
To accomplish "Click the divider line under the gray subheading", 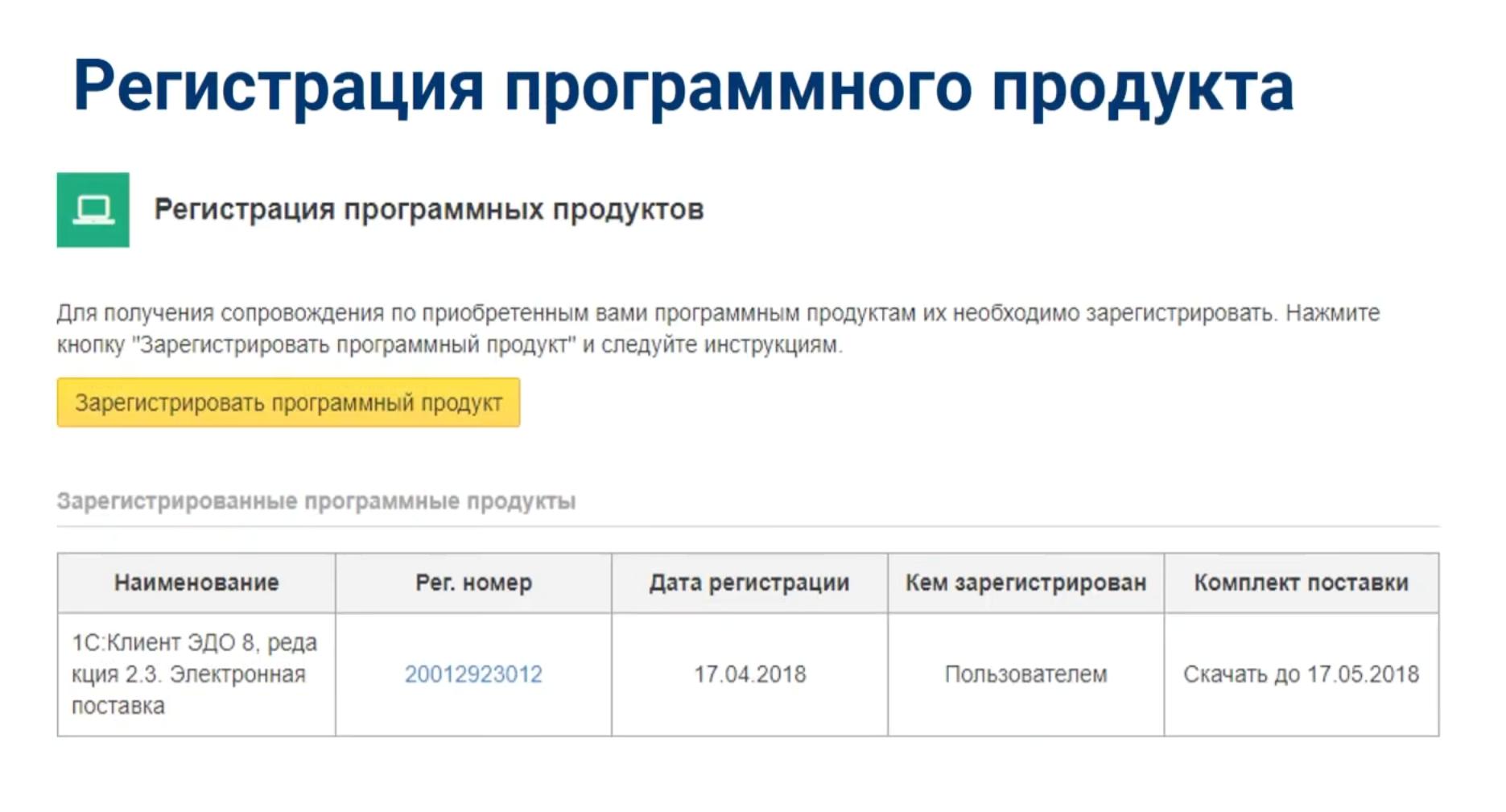I will point(748,526).
